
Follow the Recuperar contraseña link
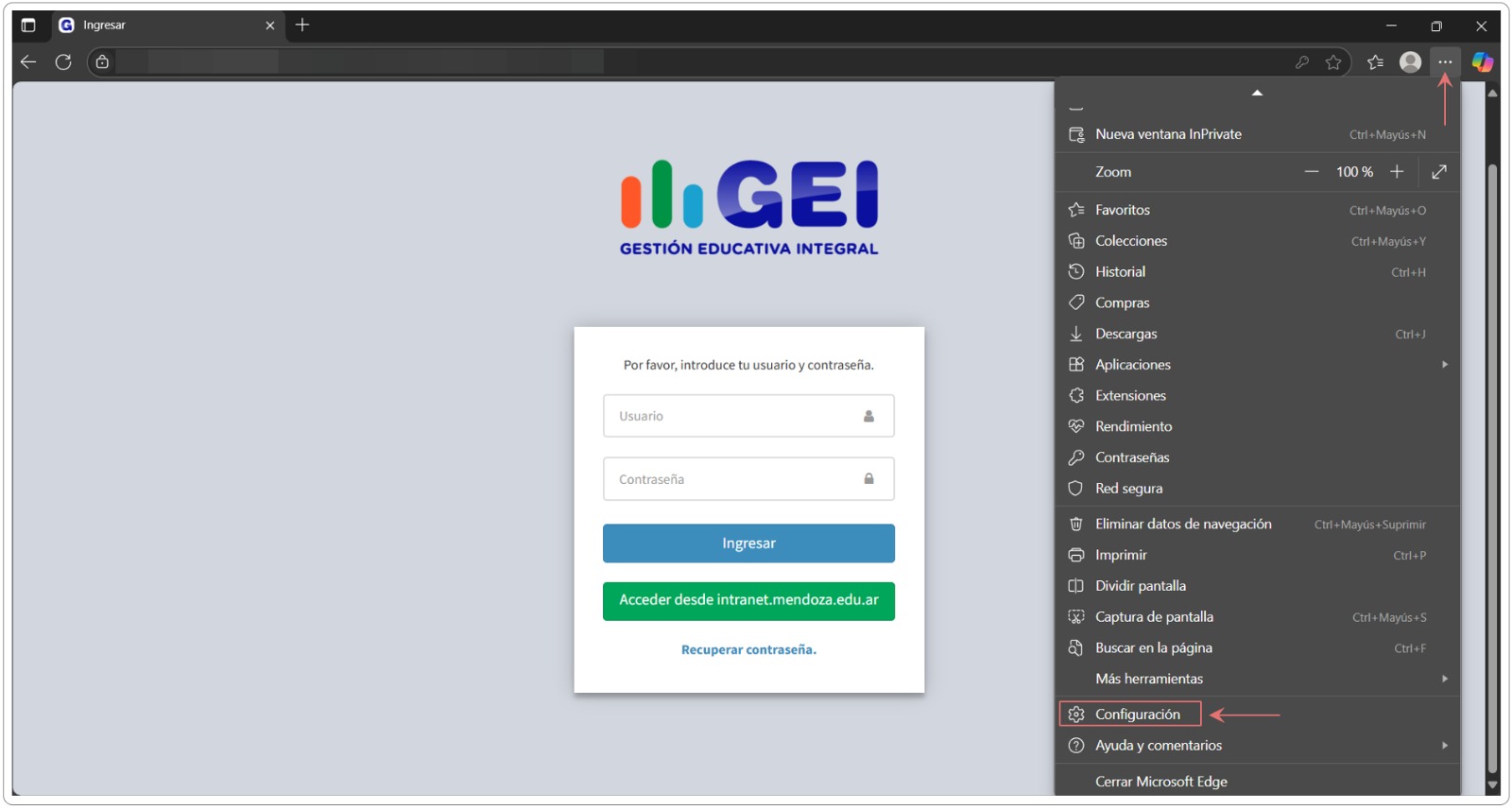click(748, 650)
